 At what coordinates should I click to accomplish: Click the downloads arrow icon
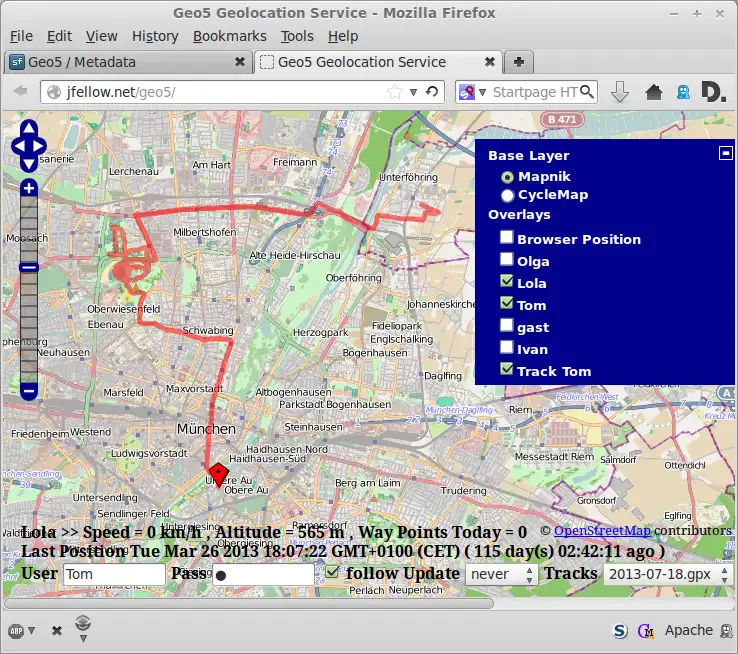(x=620, y=92)
